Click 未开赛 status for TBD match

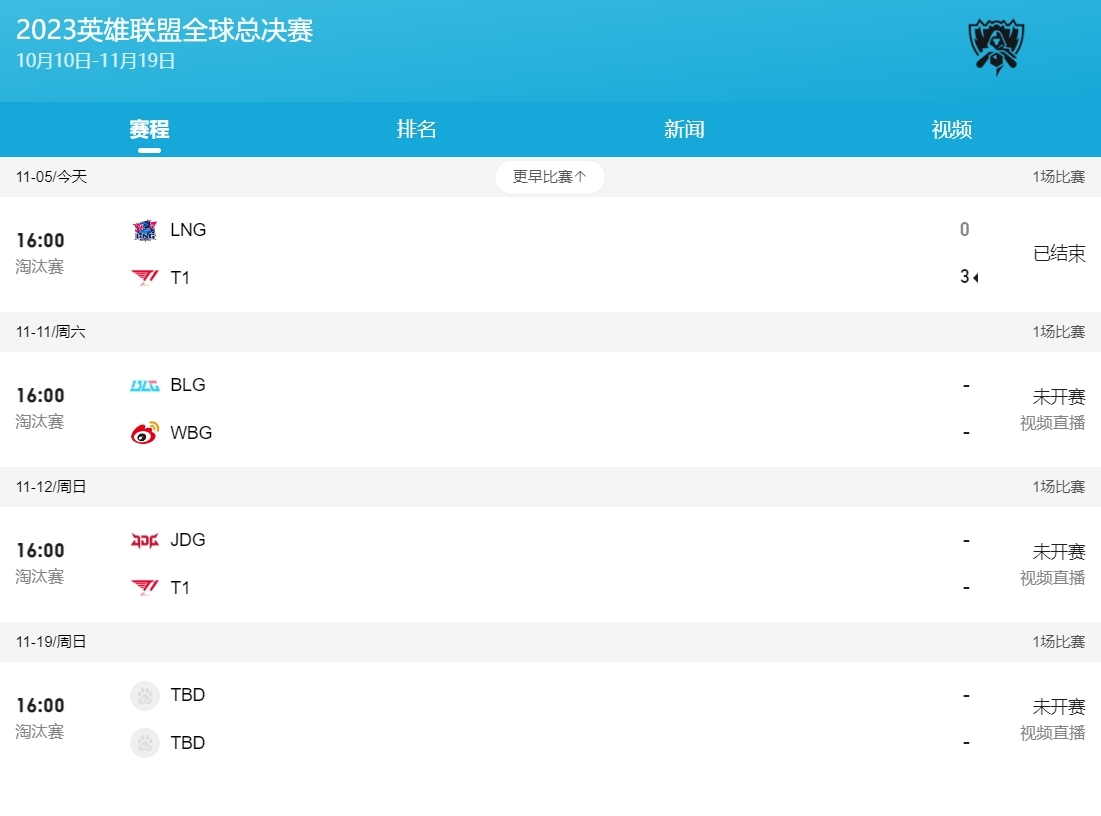coord(1059,706)
